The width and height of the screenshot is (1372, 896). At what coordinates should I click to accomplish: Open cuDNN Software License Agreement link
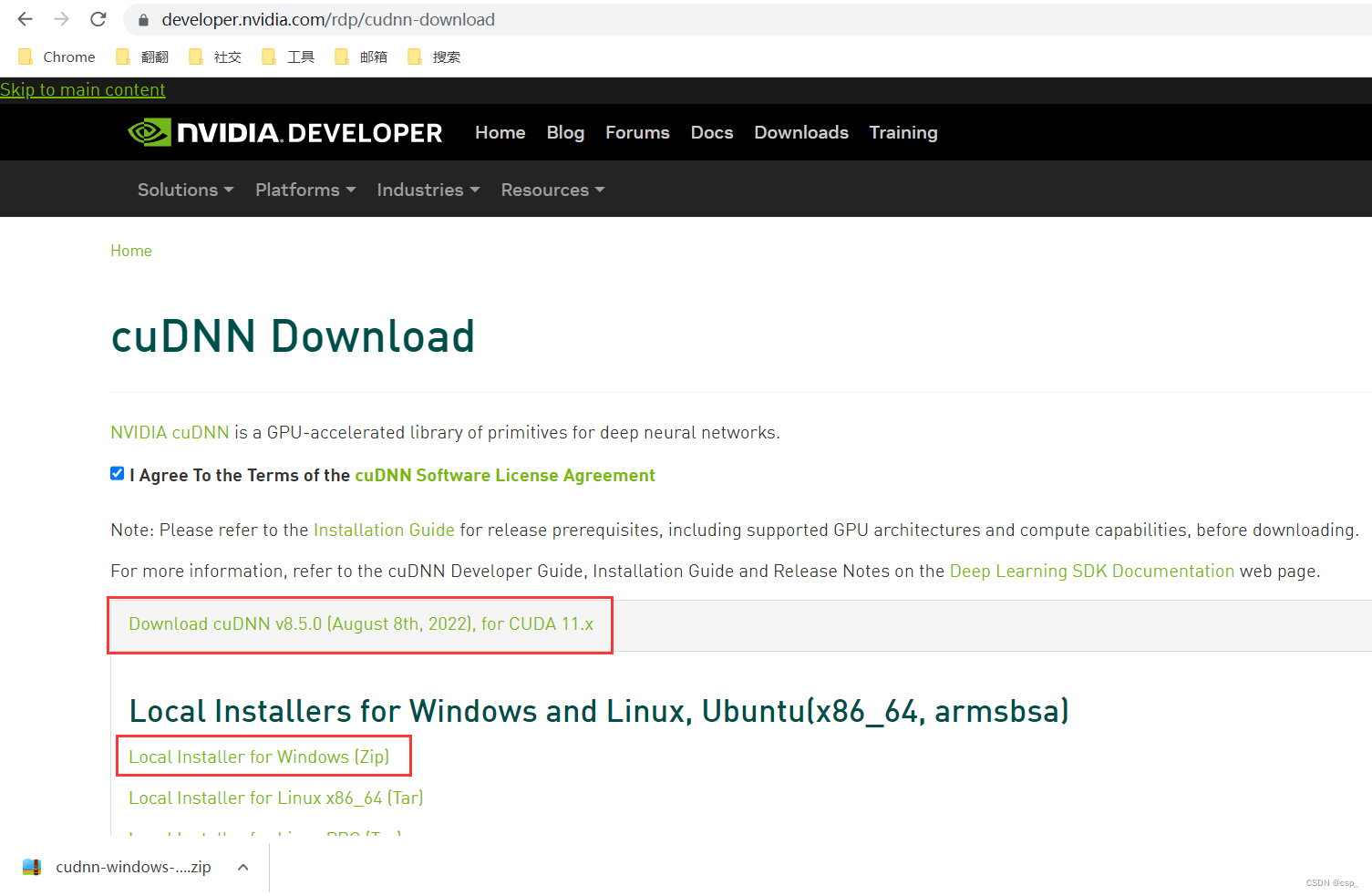(505, 475)
